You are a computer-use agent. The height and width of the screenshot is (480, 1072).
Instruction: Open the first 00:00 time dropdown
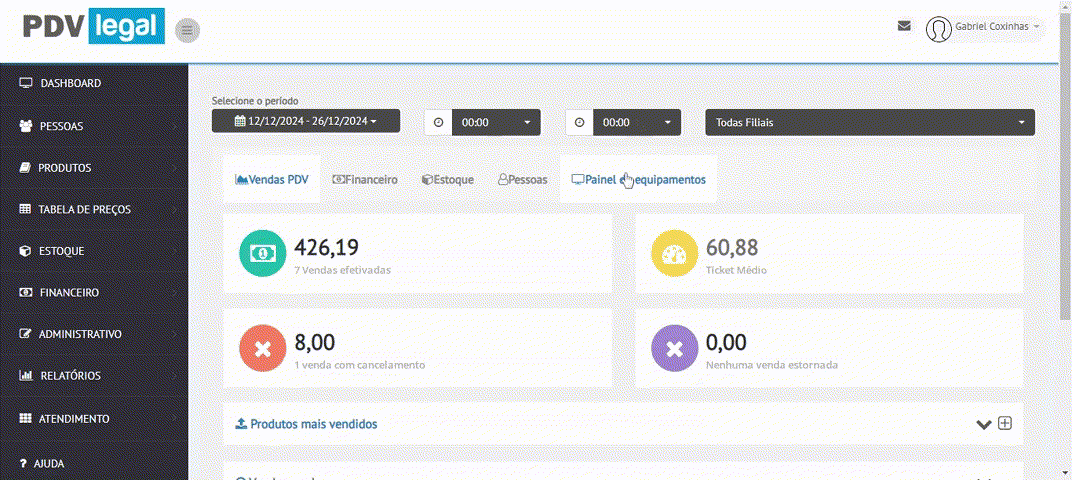[x=496, y=122]
